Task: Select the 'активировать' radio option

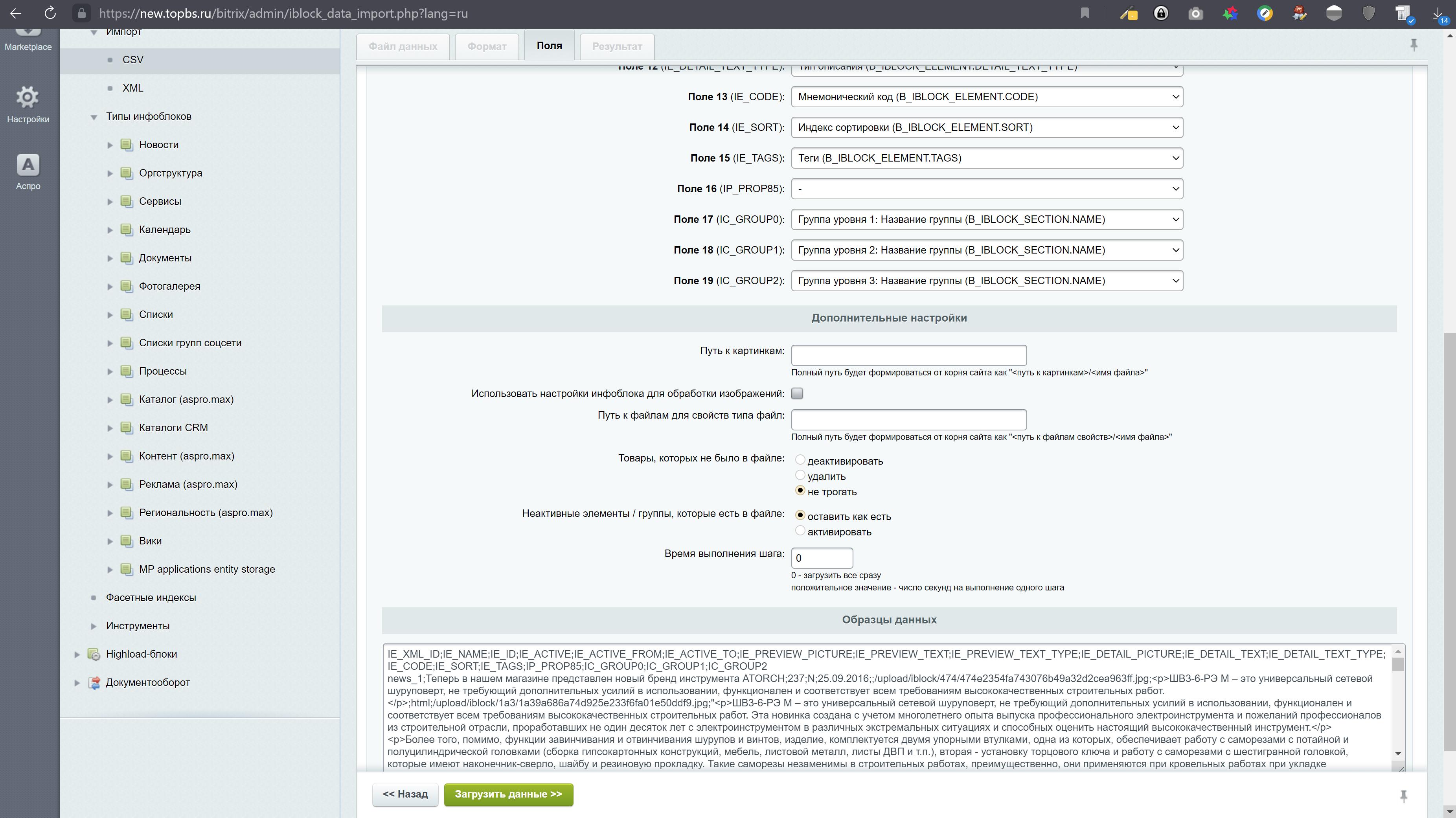Action: [x=800, y=531]
